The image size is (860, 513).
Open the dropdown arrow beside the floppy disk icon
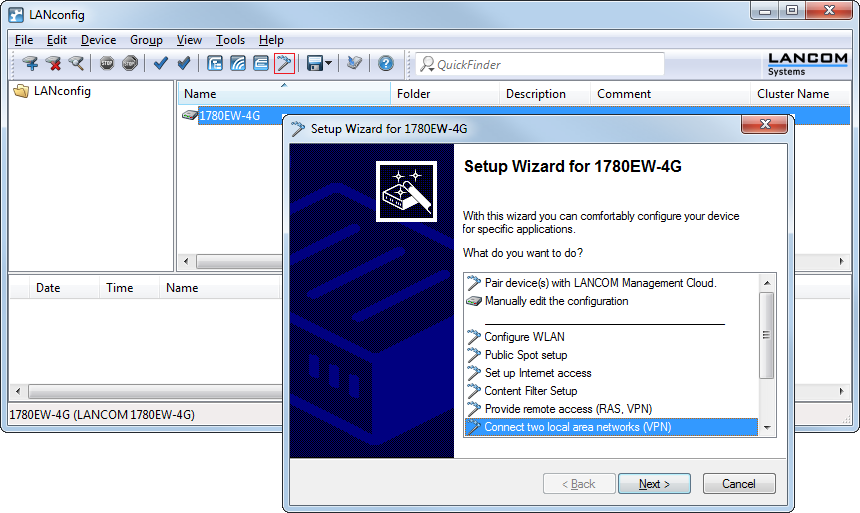[x=328, y=64]
